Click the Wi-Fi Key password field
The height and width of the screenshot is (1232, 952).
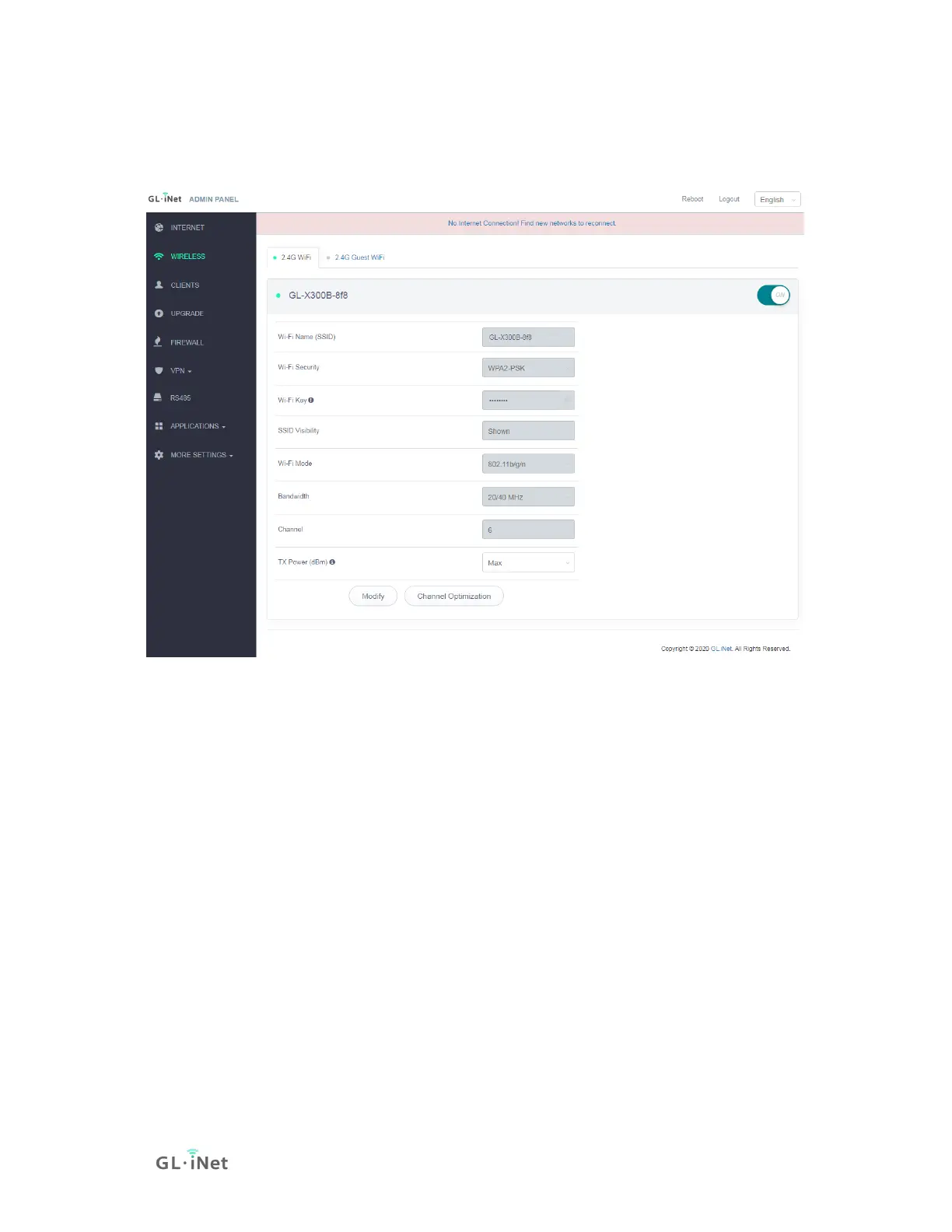point(528,401)
